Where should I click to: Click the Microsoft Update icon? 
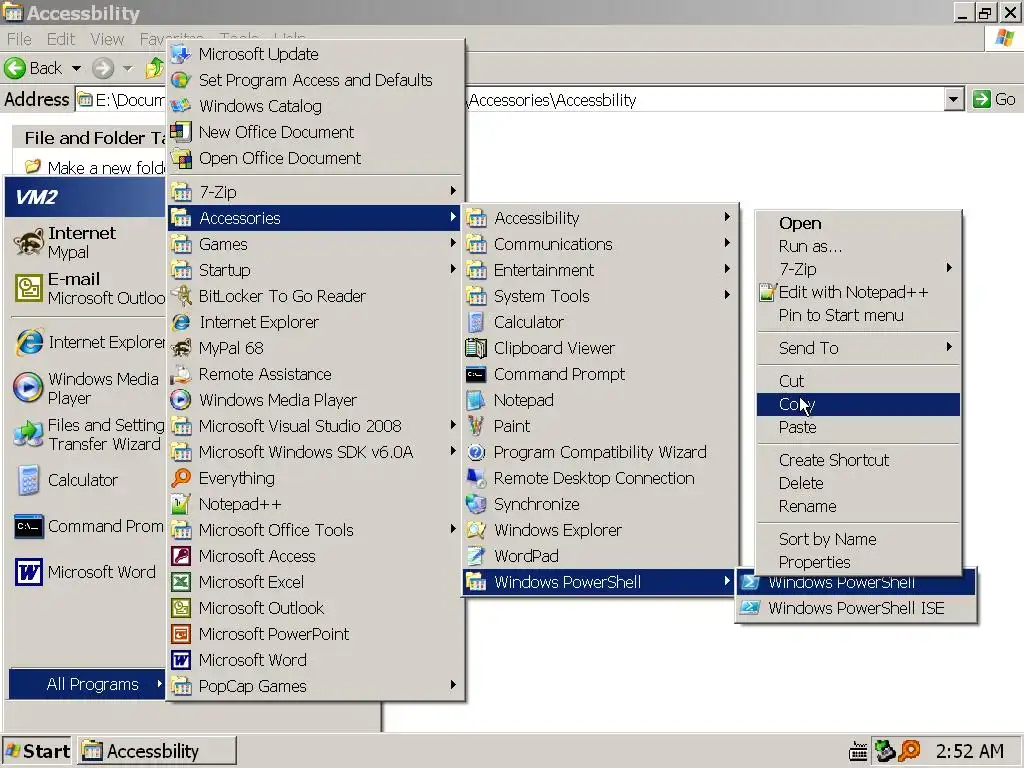tap(180, 54)
